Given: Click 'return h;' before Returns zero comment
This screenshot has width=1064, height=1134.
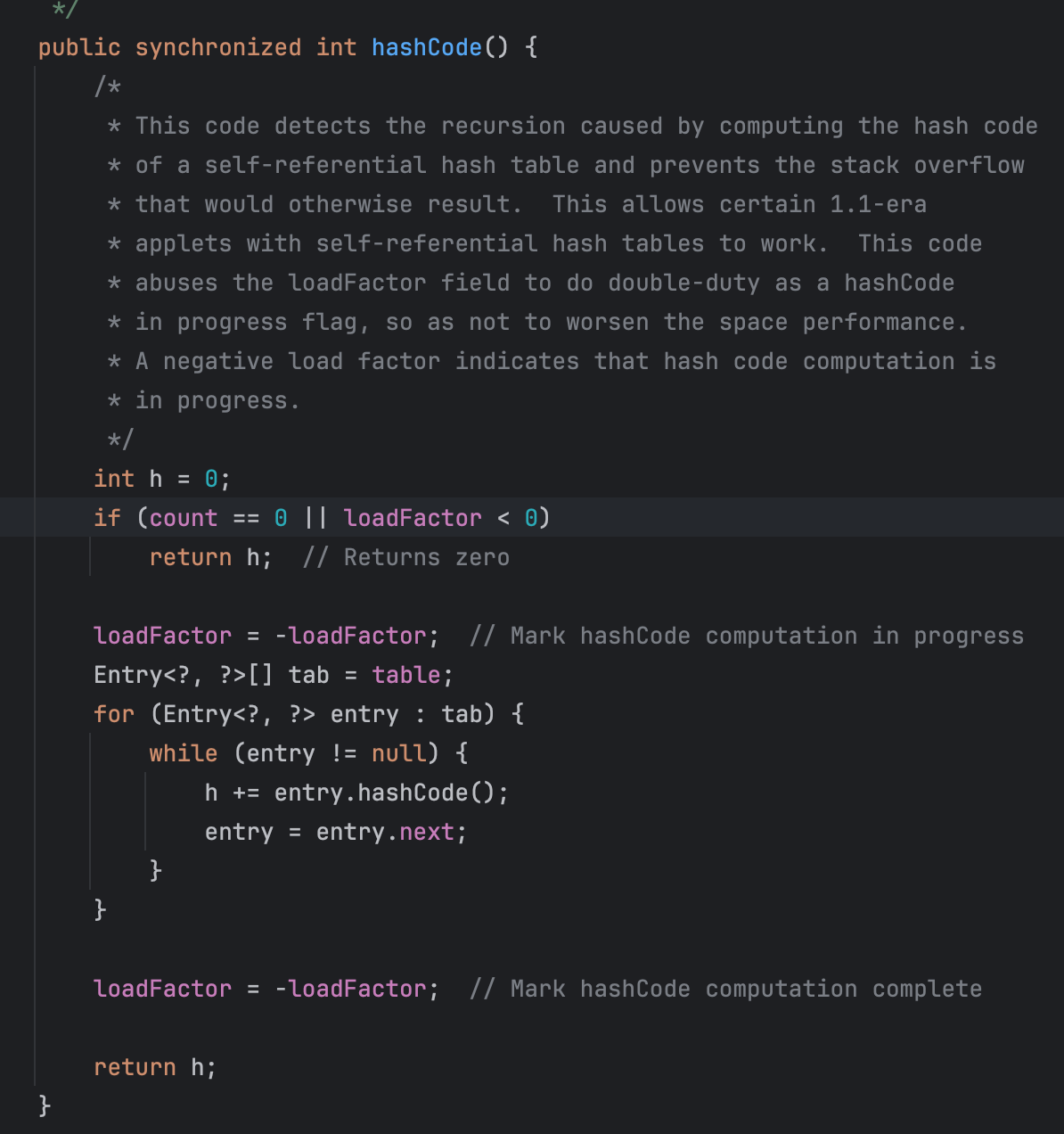Looking at the screenshot, I should coord(210,557).
